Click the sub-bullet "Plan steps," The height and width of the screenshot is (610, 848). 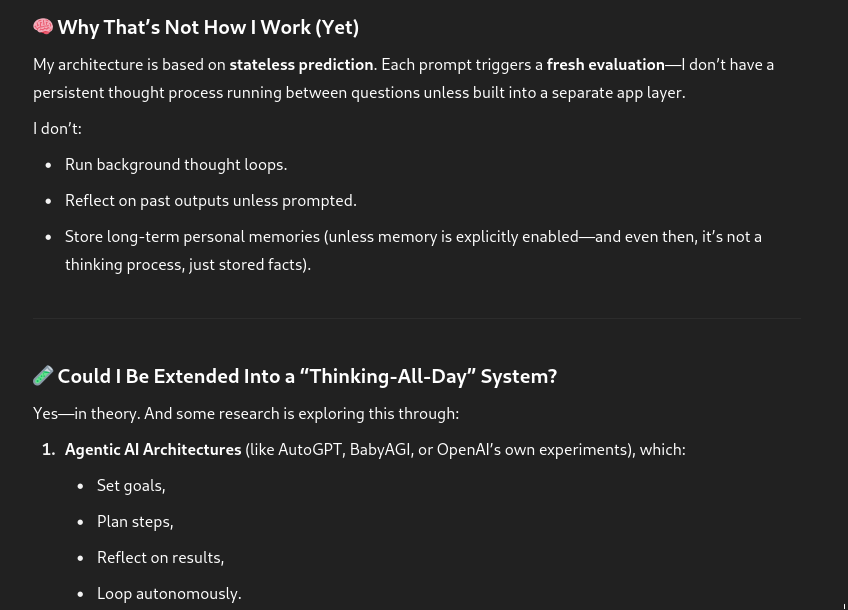pyautogui.click(x=135, y=522)
